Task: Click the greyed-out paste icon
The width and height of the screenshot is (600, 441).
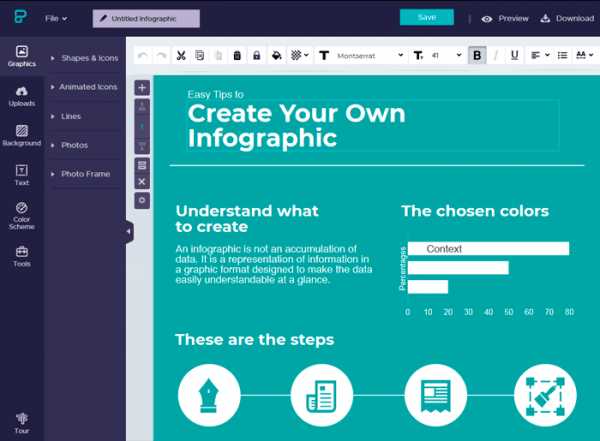Action: 218,56
